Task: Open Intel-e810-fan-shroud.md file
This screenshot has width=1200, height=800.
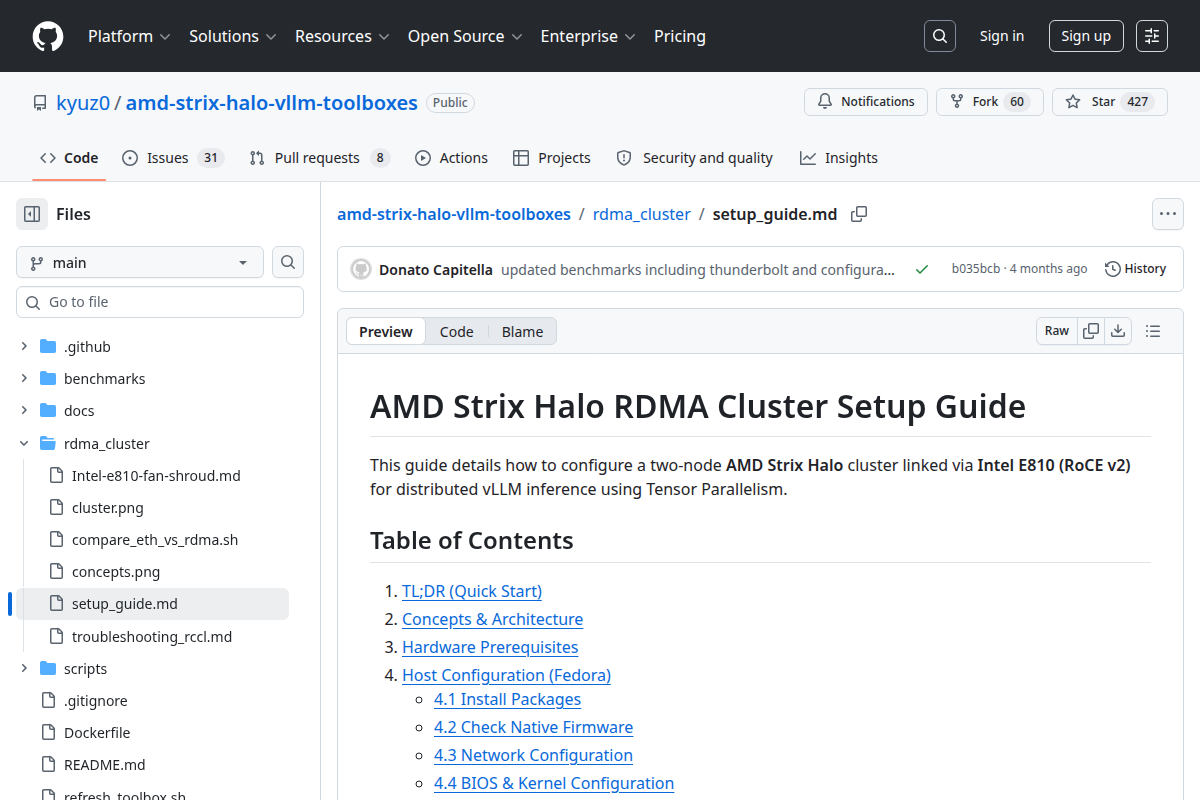Action: click(x=156, y=476)
